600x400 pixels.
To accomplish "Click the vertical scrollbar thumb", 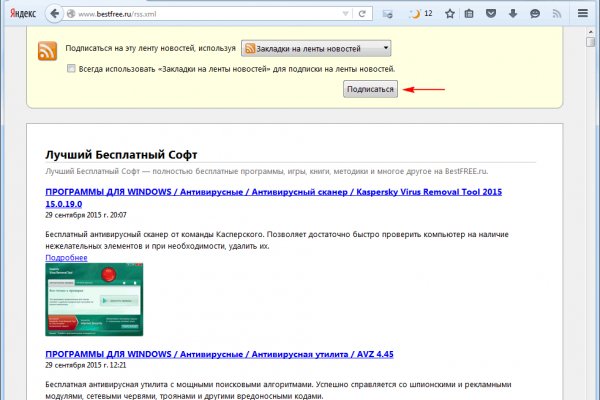I will coord(590,41).
